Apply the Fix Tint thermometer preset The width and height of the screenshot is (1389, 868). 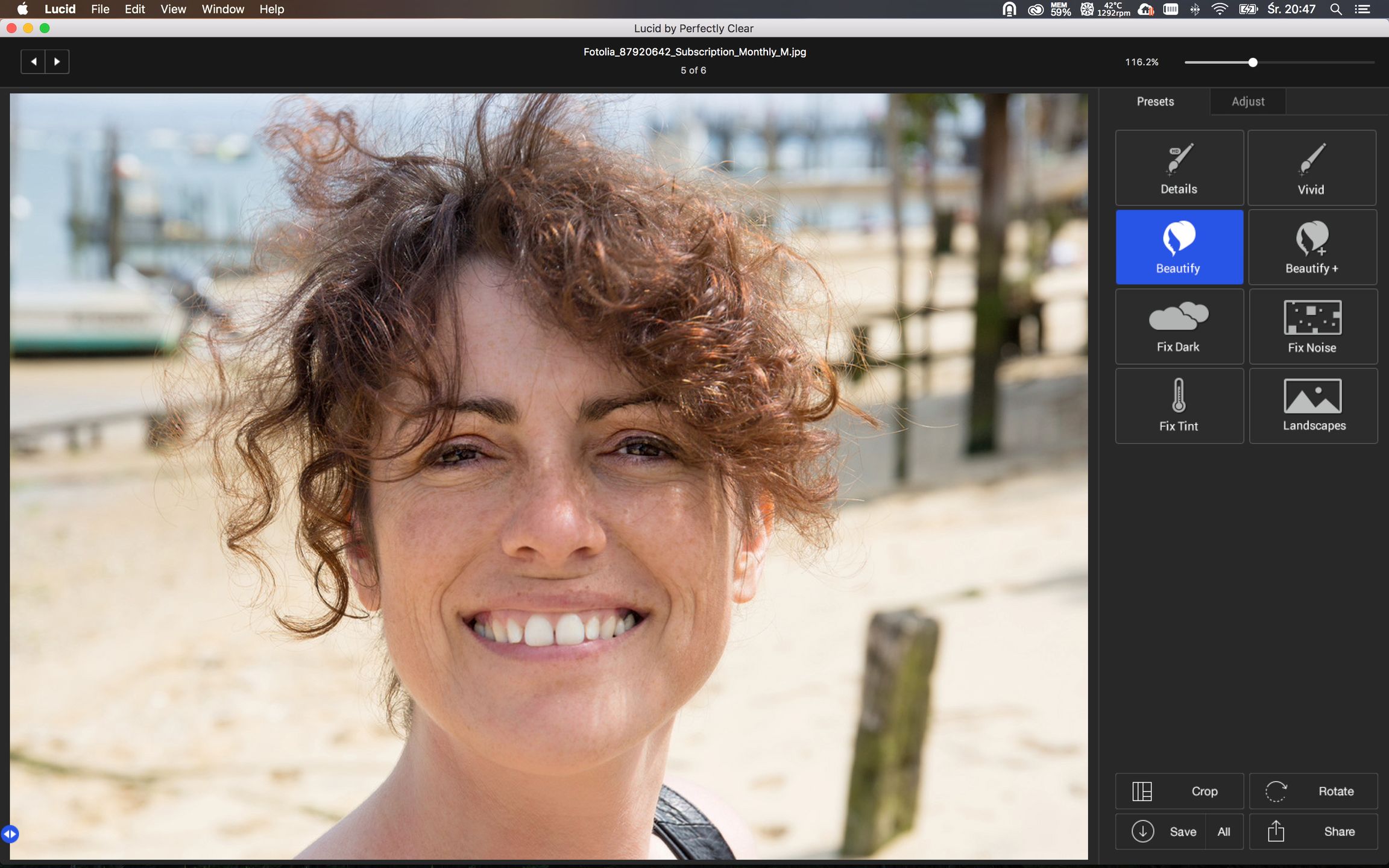click(x=1179, y=406)
